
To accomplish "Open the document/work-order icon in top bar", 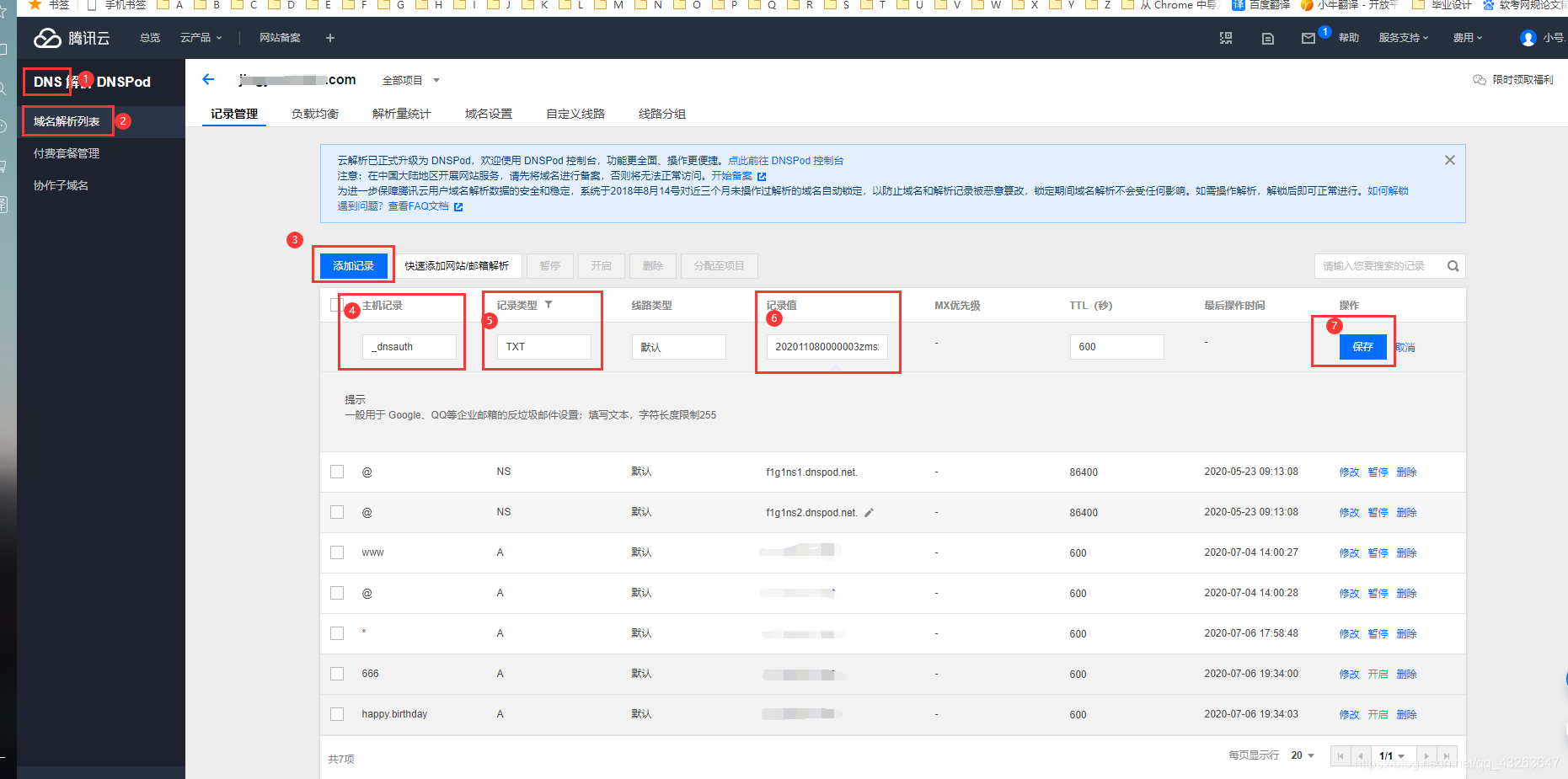I will point(1267,38).
